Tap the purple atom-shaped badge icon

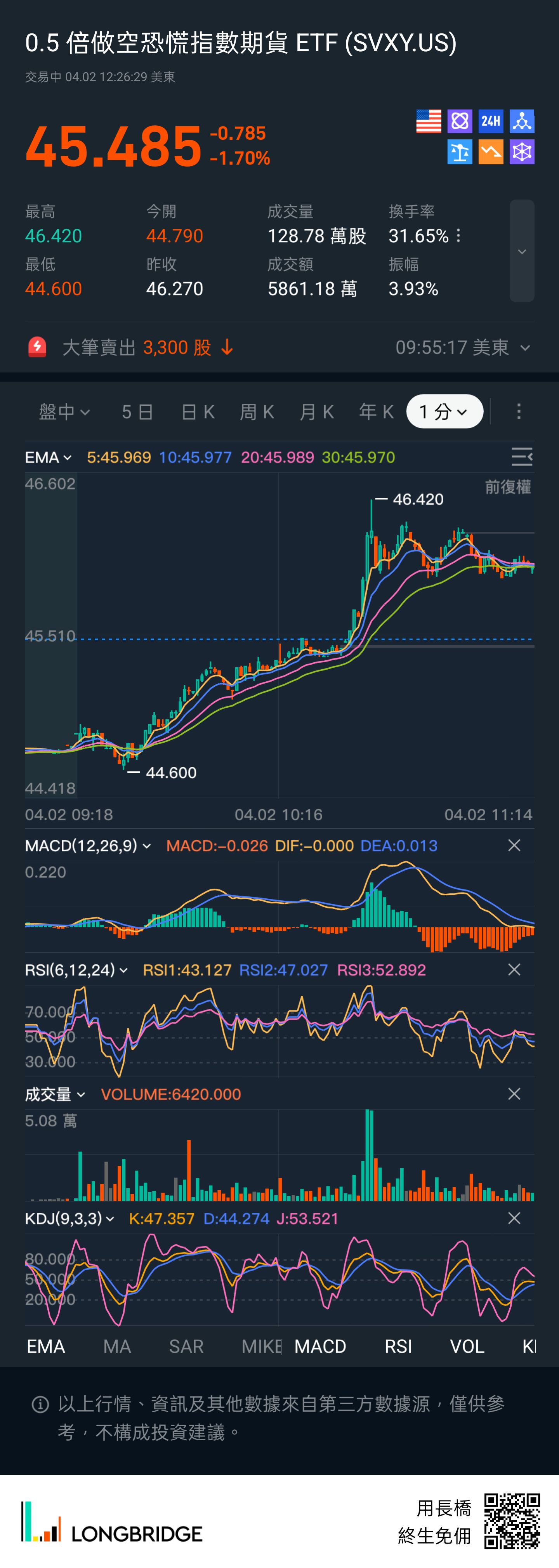460,121
